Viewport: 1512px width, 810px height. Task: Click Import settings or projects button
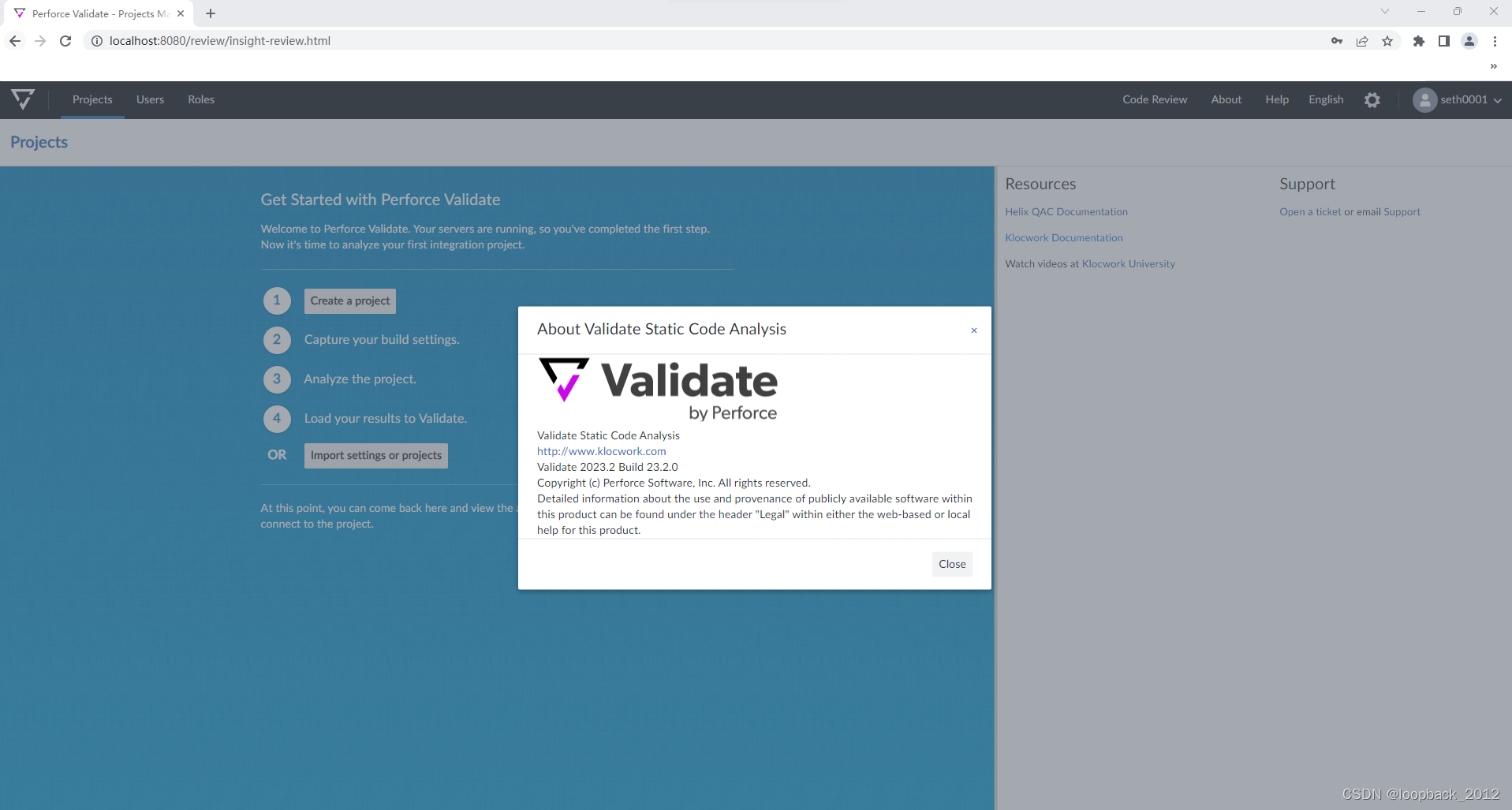click(376, 455)
